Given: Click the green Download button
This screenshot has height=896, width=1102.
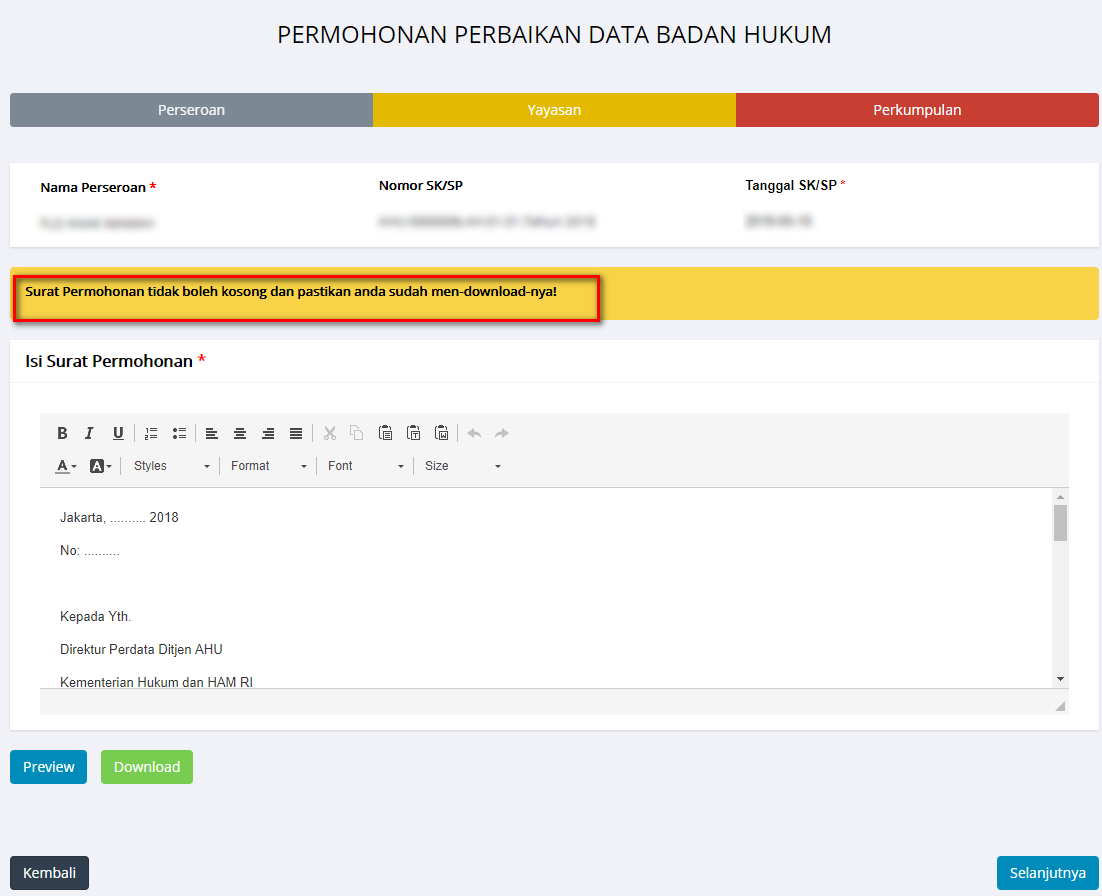Looking at the screenshot, I should click(147, 767).
